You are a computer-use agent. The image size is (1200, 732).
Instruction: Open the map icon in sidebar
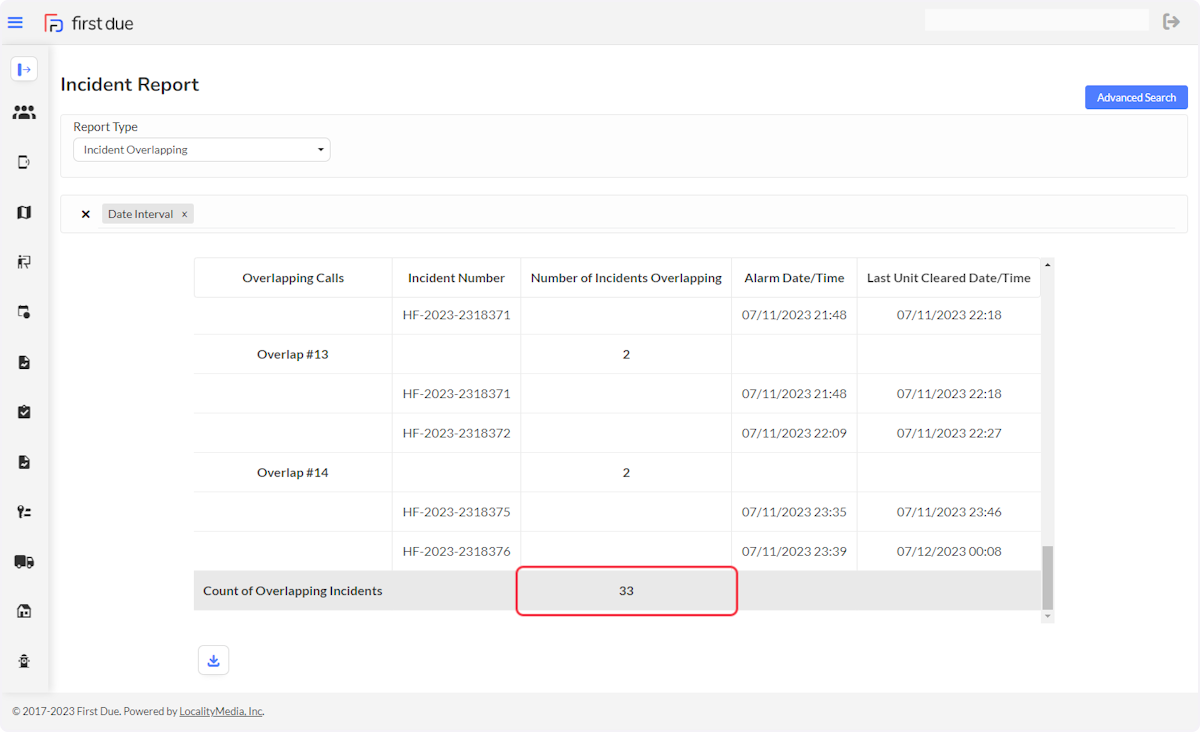(24, 212)
